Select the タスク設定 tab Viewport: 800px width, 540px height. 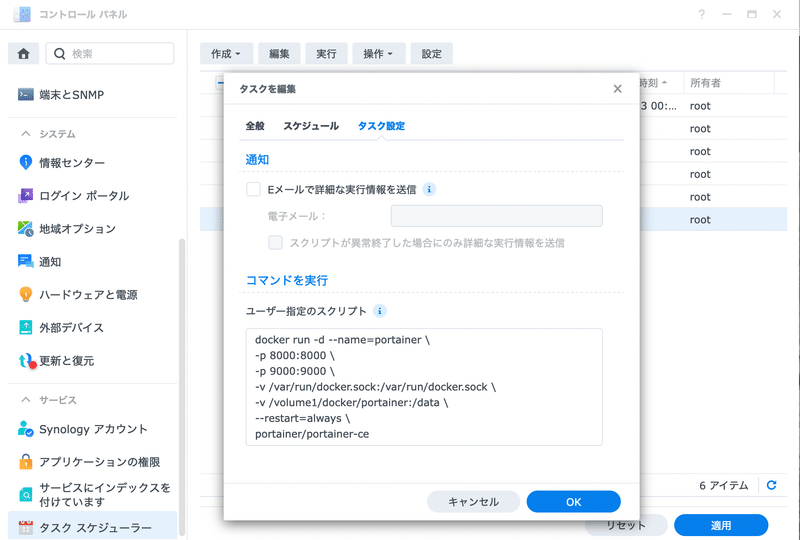click(x=381, y=126)
